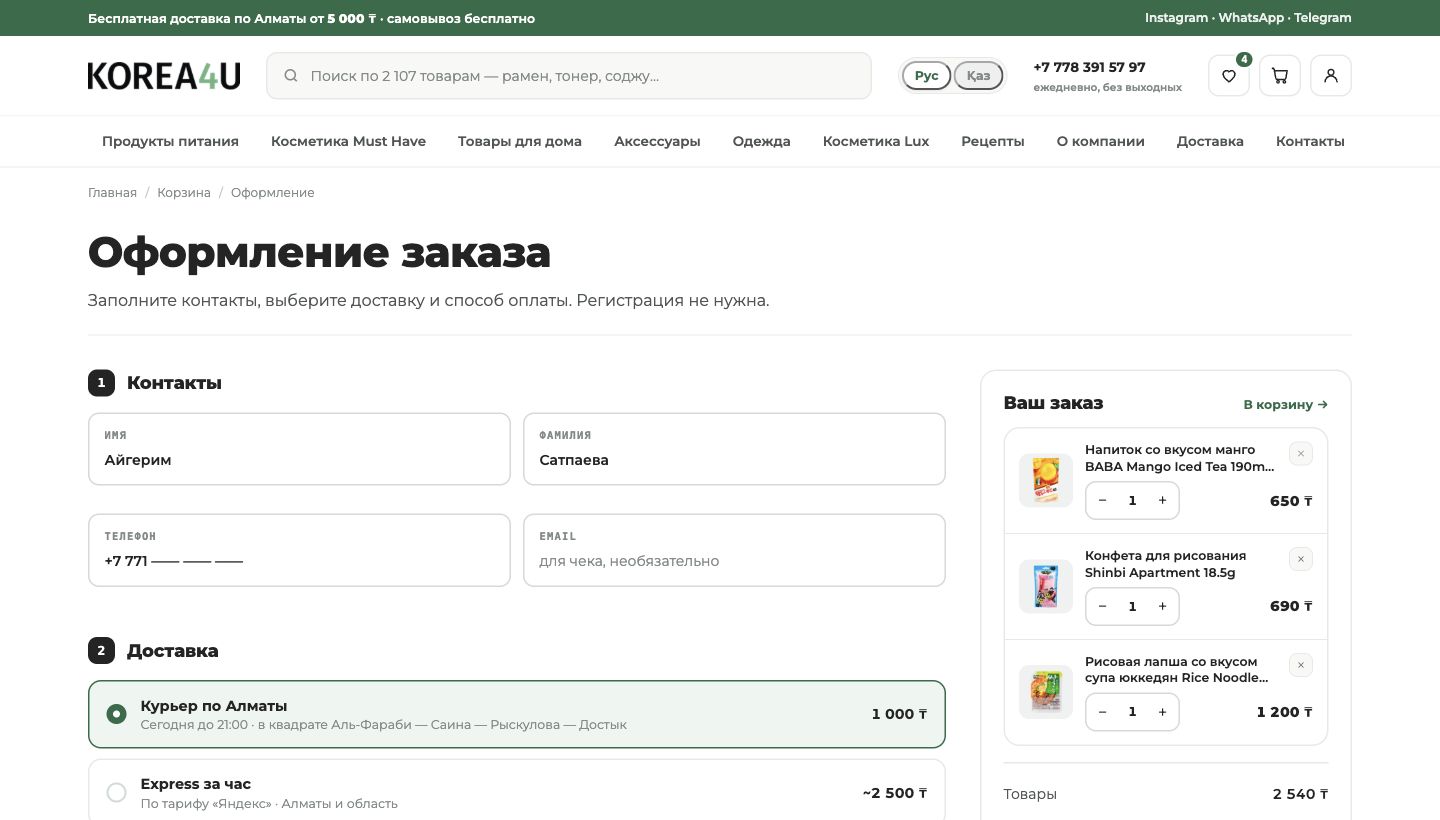Screen dimensions: 1440x820
Task: Remove Shinbi Apartment candy from order
Action: (1301, 560)
